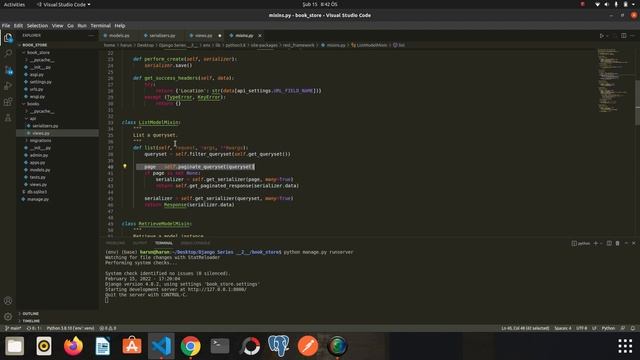This screenshot has height=360, width=640.
Task: Switch to the models.py editor tab
Action: coord(119,36)
